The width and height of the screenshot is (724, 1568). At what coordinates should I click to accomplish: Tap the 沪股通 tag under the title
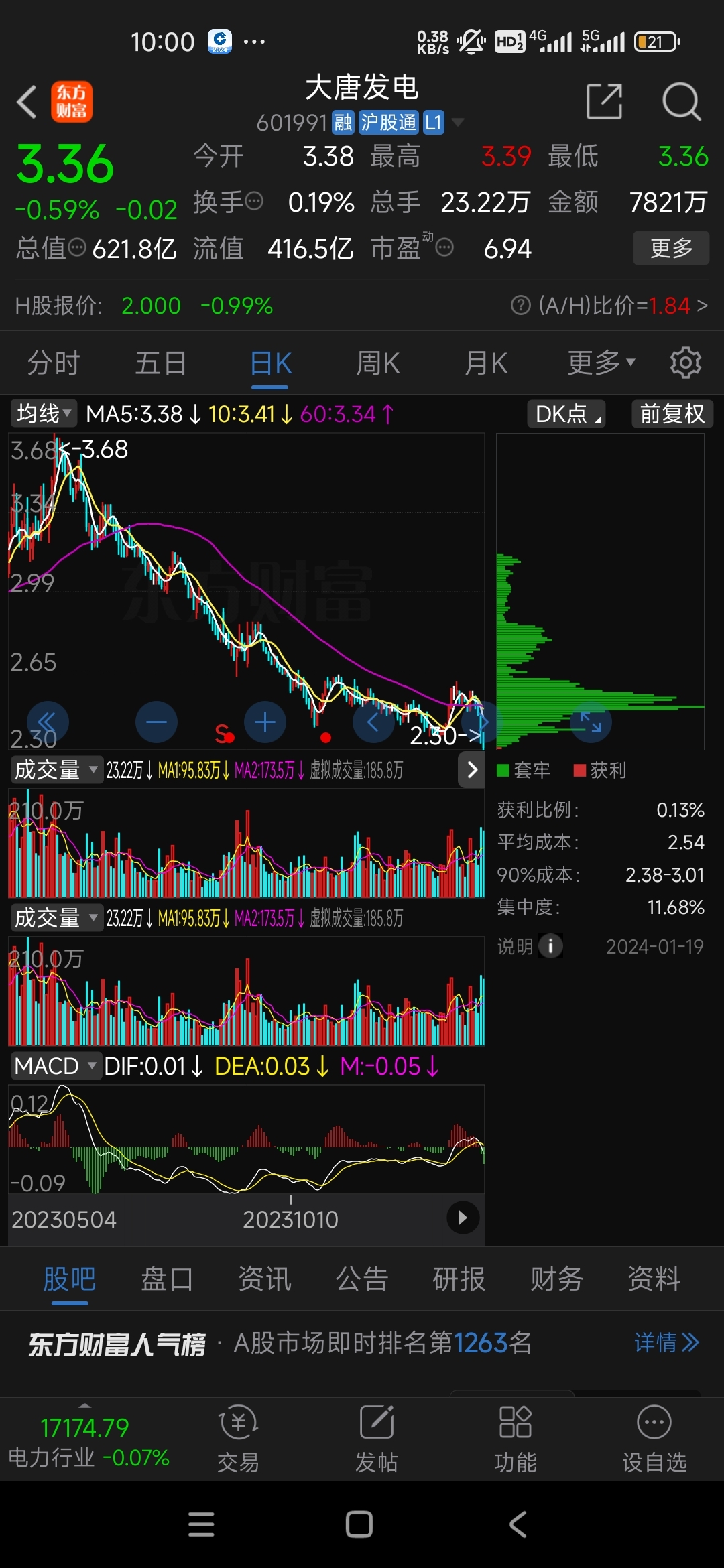[x=389, y=123]
